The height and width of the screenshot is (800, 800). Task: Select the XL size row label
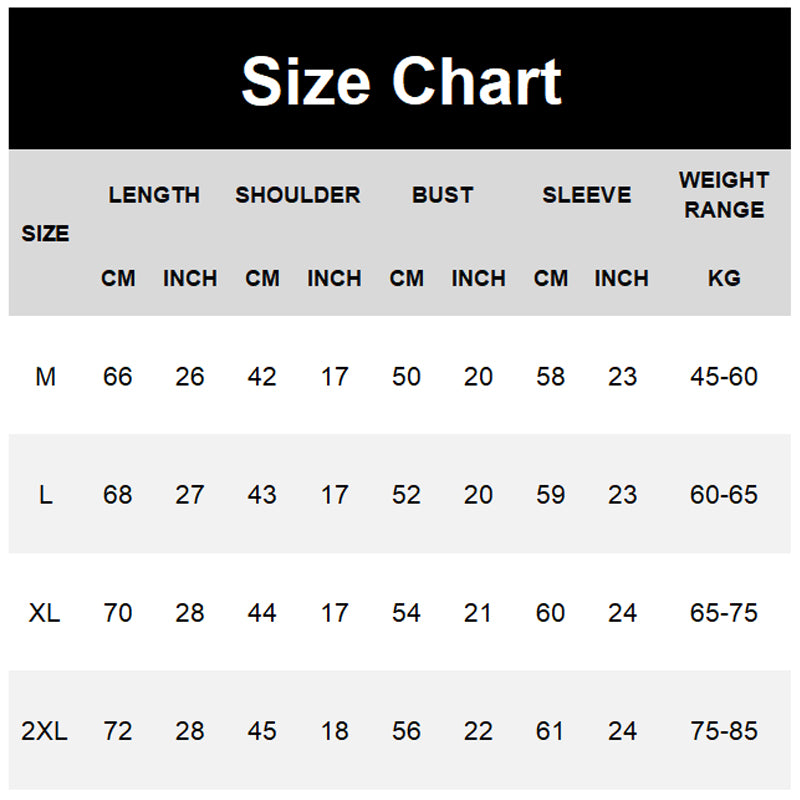[45, 613]
